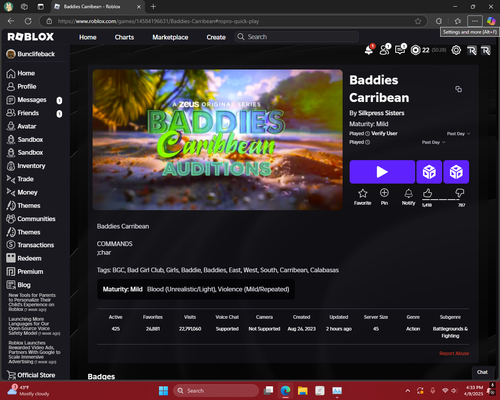Open Task View on the taskbar
The height and width of the screenshot is (400, 500).
point(268,391)
